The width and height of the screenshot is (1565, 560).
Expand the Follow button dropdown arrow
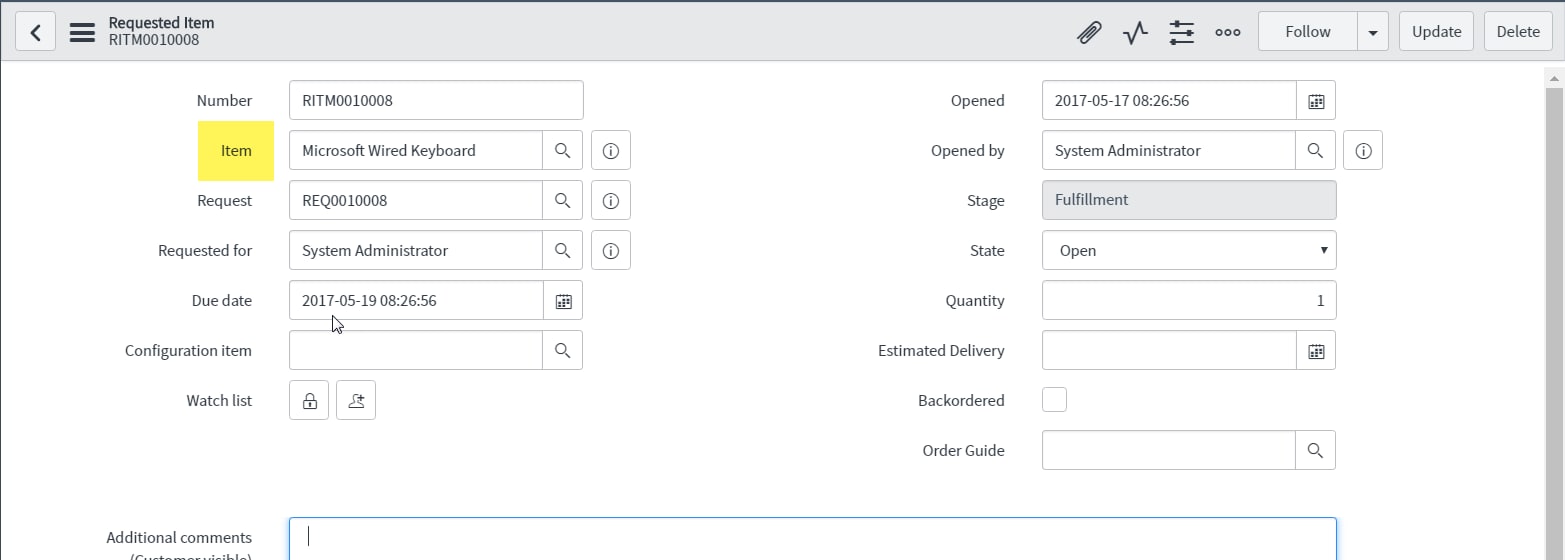(1373, 32)
